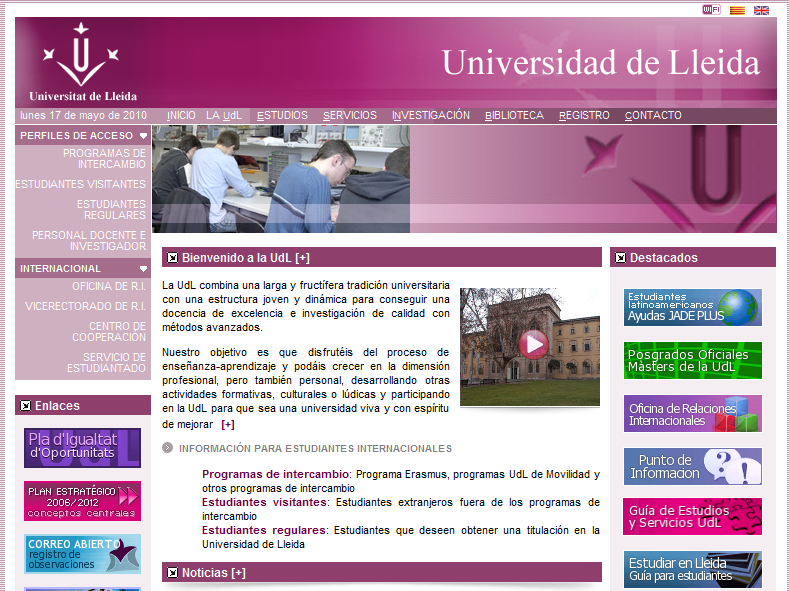Open Posgrados Oficiales Masters banner
789x591 pixels.
(693, 361)
